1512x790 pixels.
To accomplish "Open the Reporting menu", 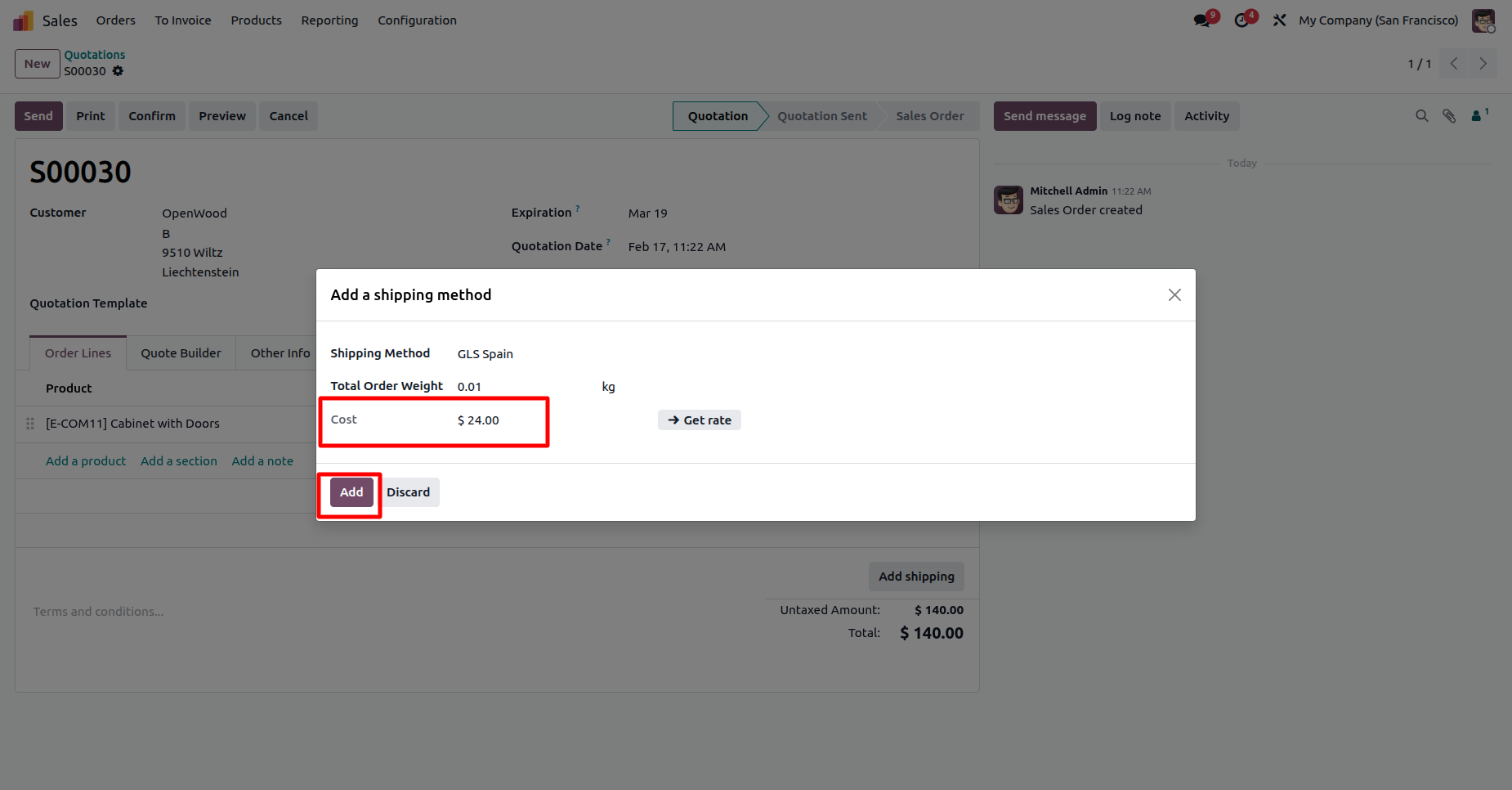I will [x=329, y=20].
